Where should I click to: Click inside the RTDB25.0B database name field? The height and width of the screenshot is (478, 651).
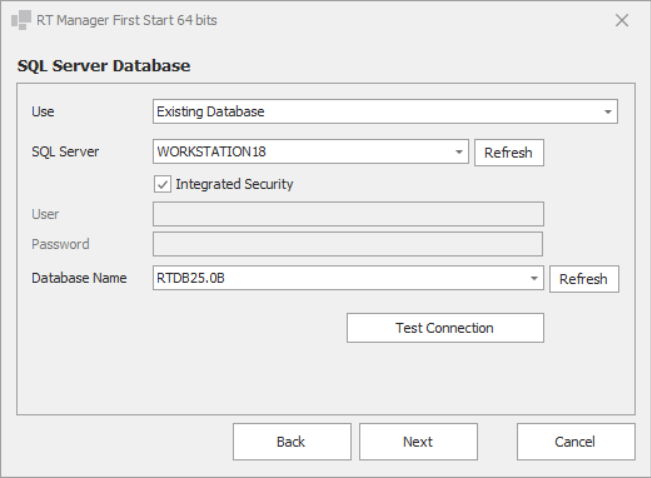340,279
